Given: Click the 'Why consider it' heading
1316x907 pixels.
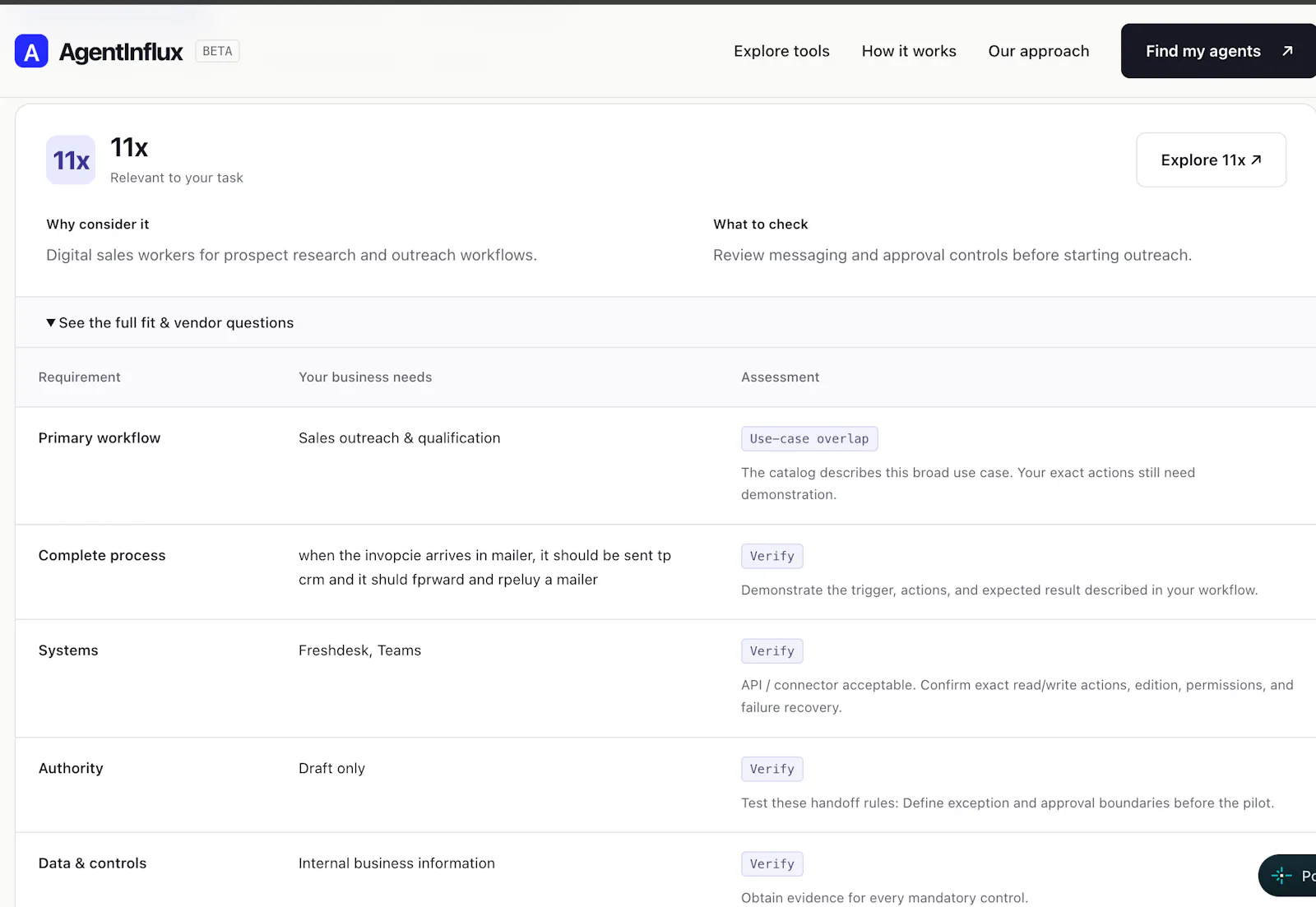Looking at the screenshot, I should click(x=98, y=224).
